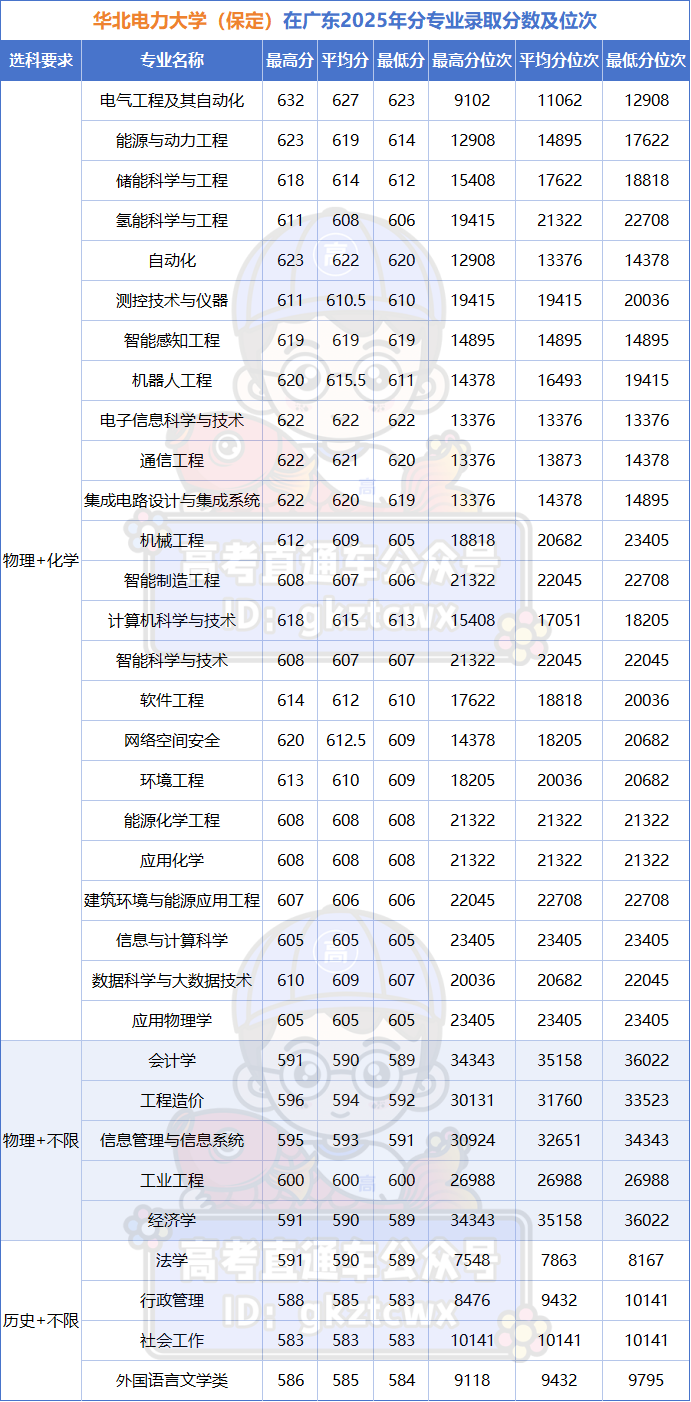Click the highest rank 30131 for 工程造价
Screen dimensions: 691x1402
(x=472, y=1100)
